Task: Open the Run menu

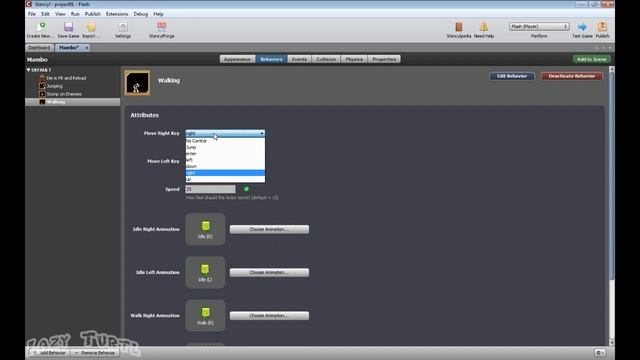Action: 75,14
